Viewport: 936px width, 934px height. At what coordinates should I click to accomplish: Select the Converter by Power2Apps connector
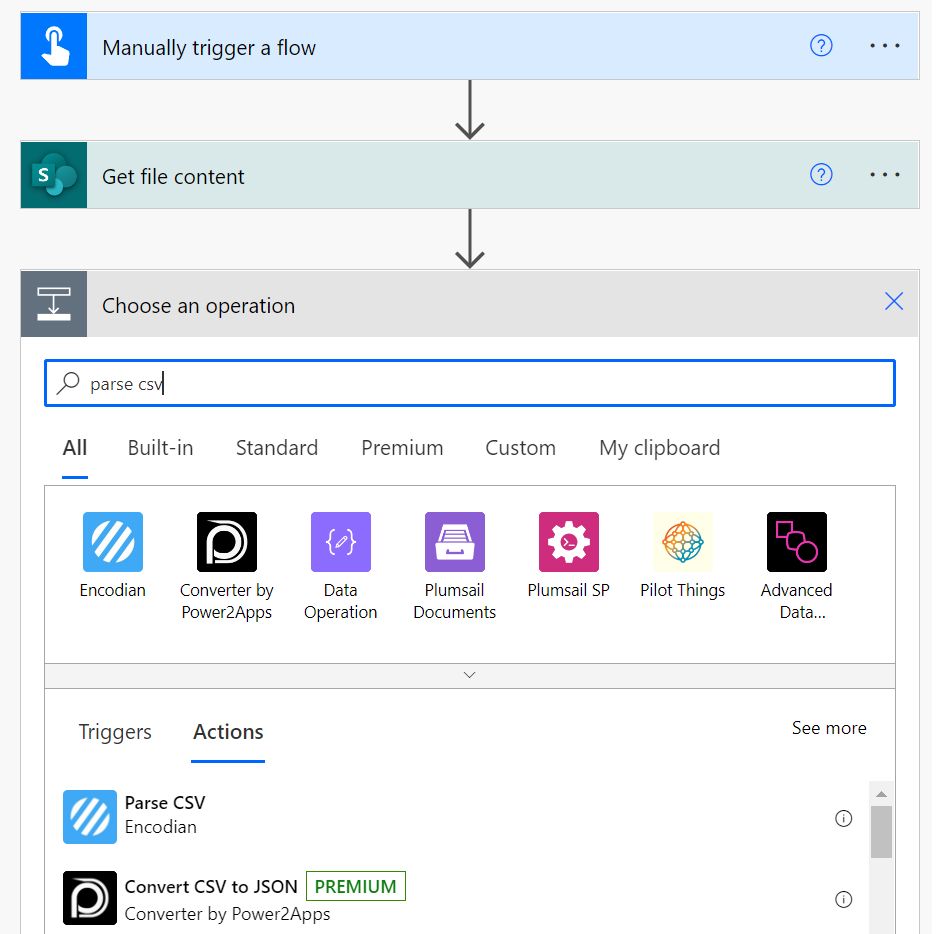[227, 566]
